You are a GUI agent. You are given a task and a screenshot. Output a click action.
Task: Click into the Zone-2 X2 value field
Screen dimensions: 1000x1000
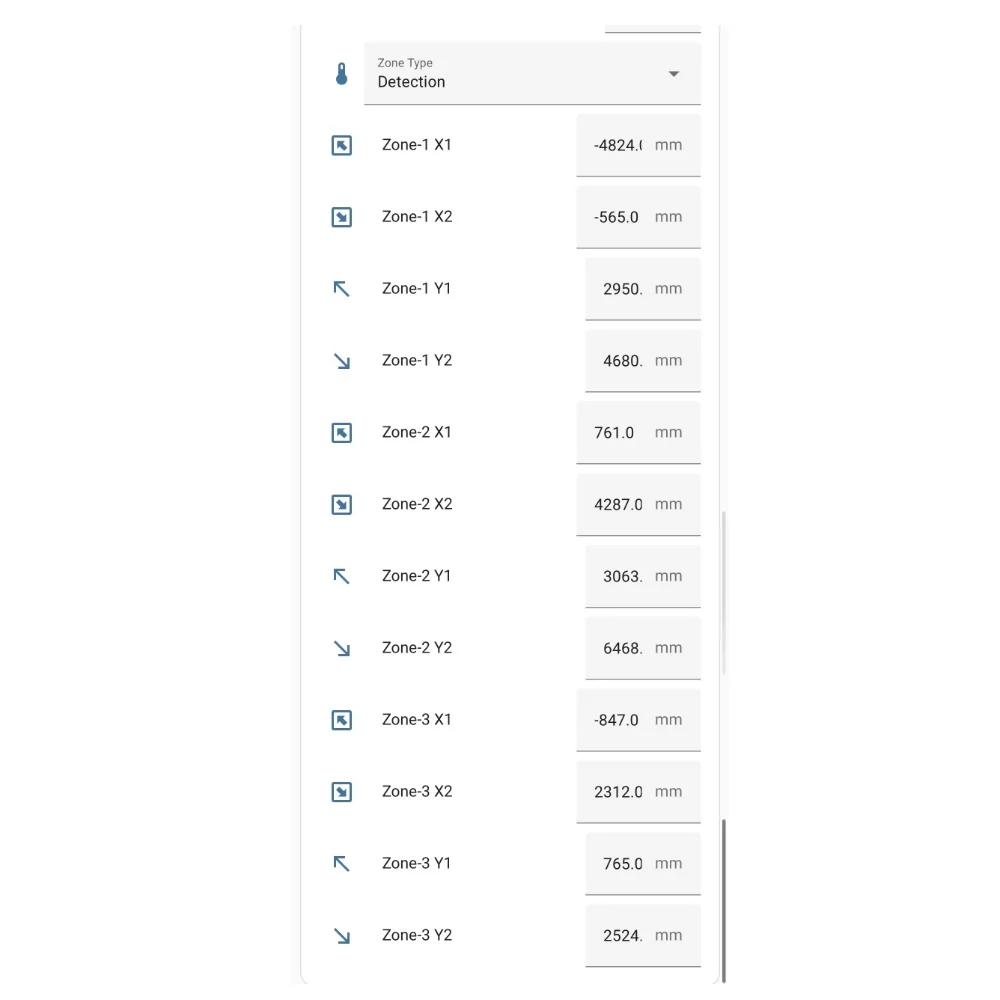click(619, 505)
